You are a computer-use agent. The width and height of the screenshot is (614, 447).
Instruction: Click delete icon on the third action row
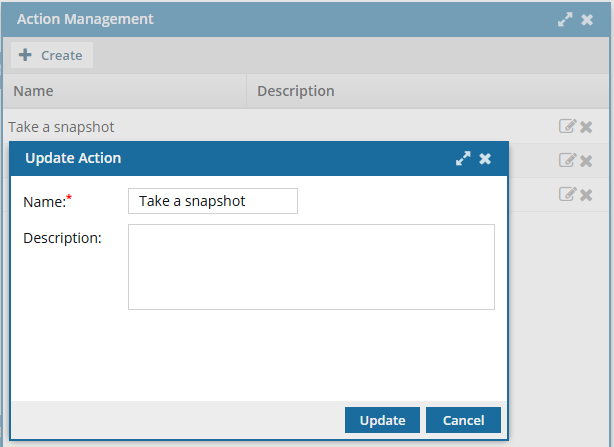[x=587, y=195]
